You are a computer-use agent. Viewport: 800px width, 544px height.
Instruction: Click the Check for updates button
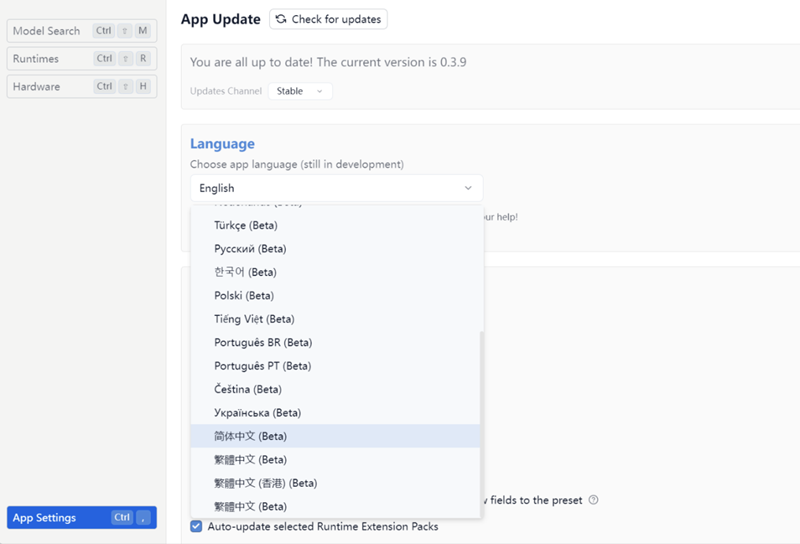pyautogui.click(x=328, y=19)
